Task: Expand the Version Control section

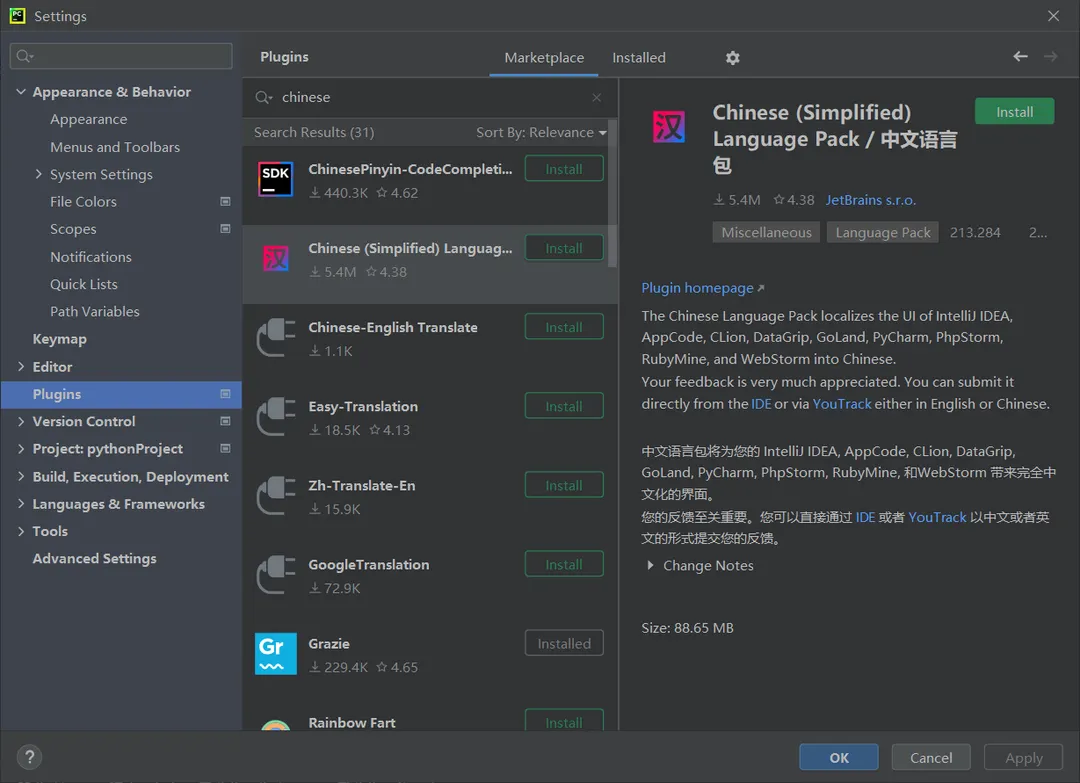Action: (x=21, y=421)
